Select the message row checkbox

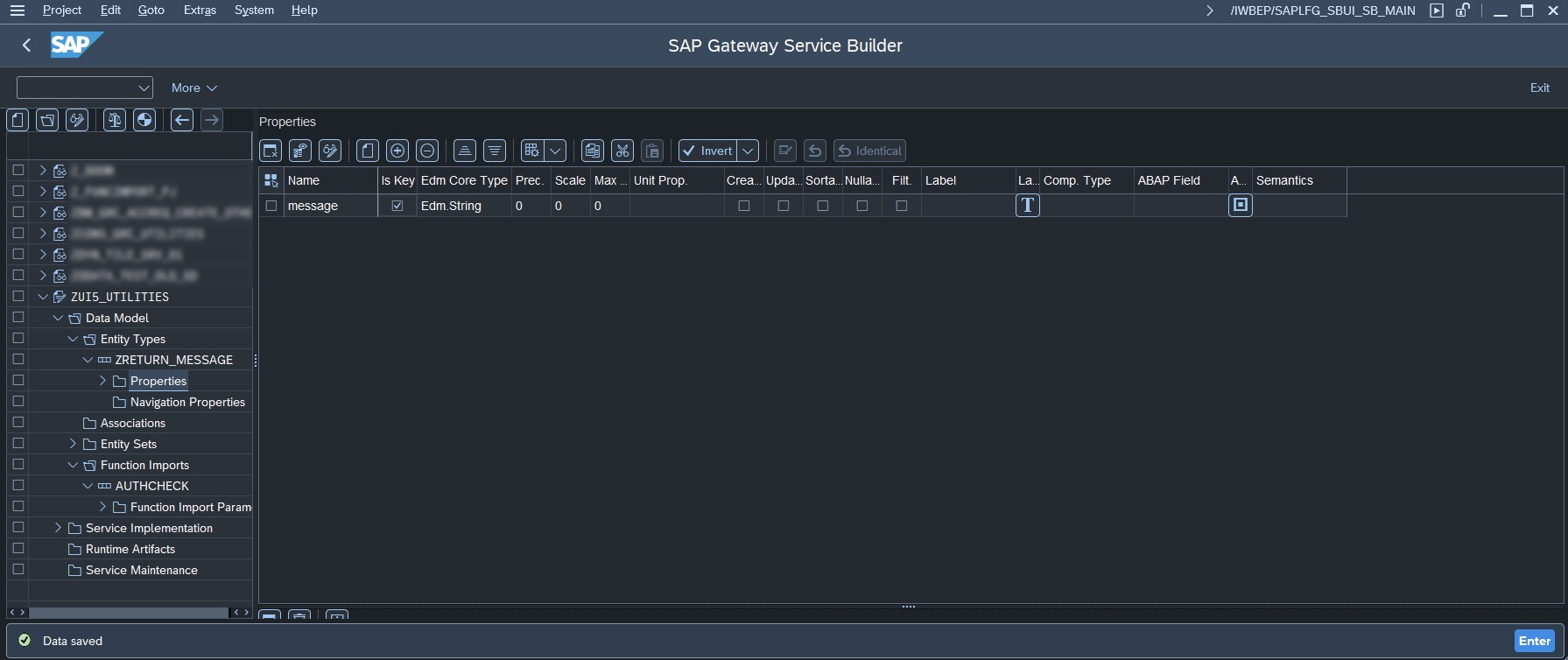pyautogui.click(x=271, y=206)
